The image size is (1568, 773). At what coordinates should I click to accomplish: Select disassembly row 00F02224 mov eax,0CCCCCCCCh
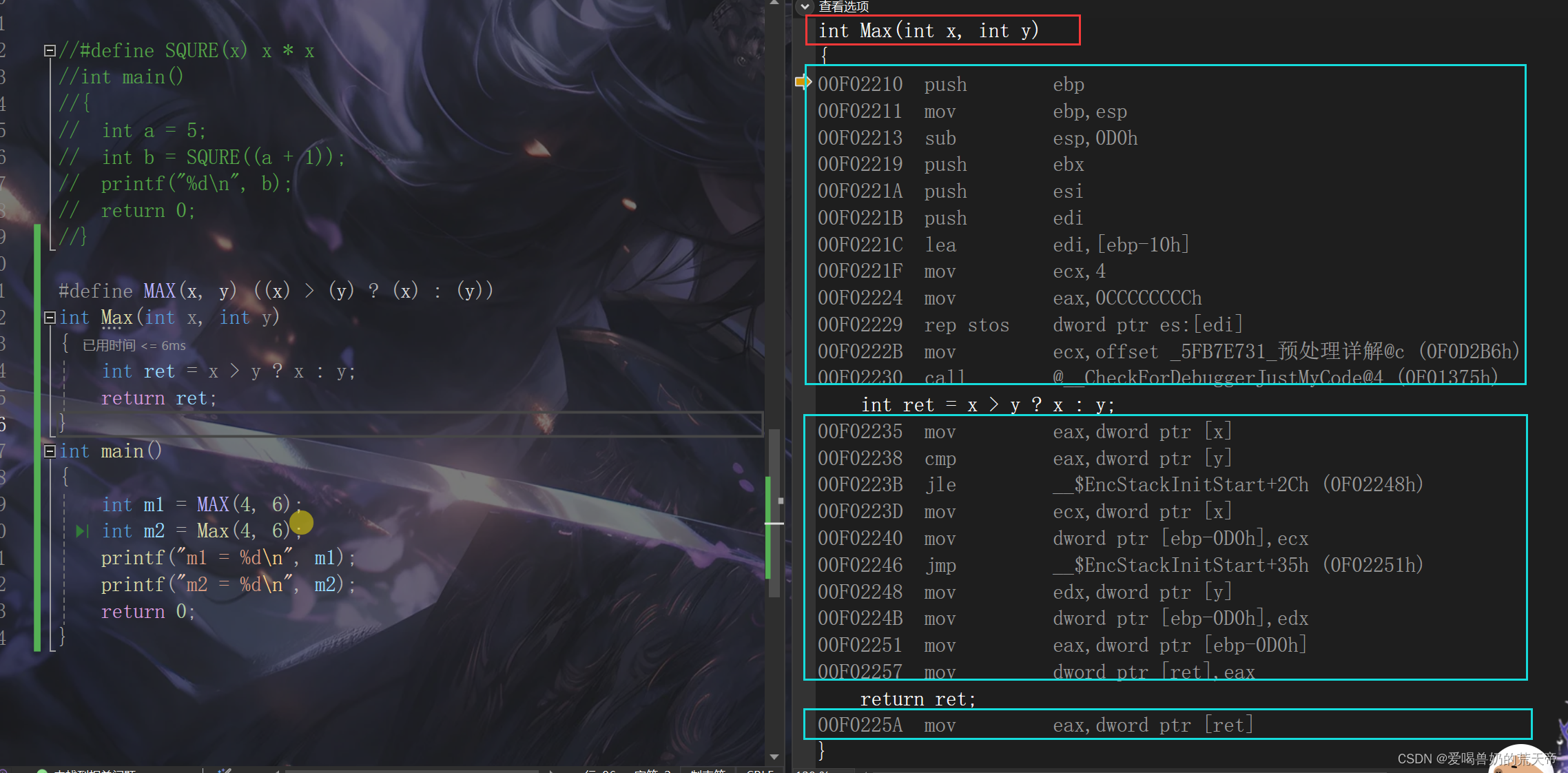tap(1010, 298)
